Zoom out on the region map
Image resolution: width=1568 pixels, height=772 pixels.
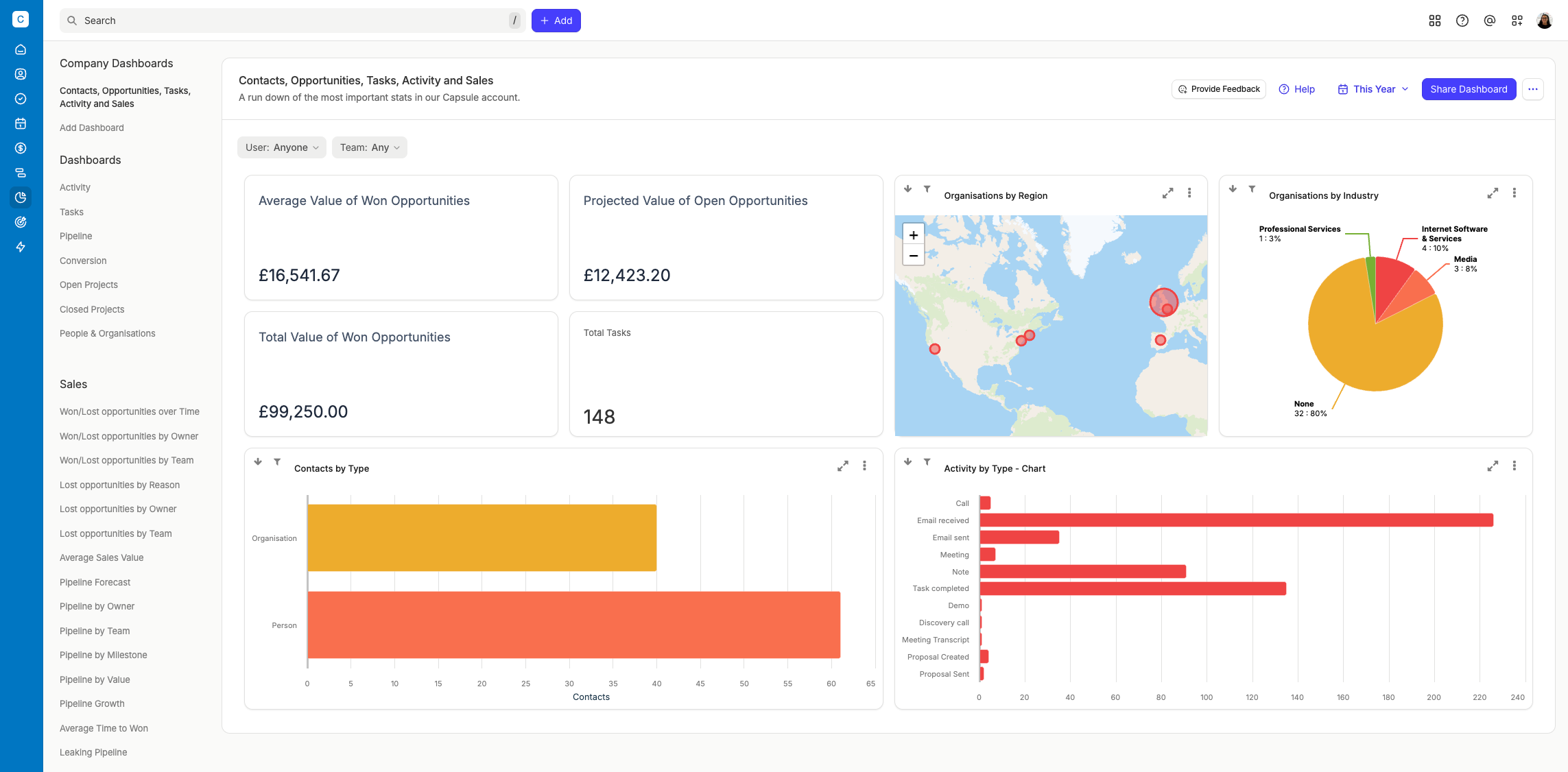point(914,255)
